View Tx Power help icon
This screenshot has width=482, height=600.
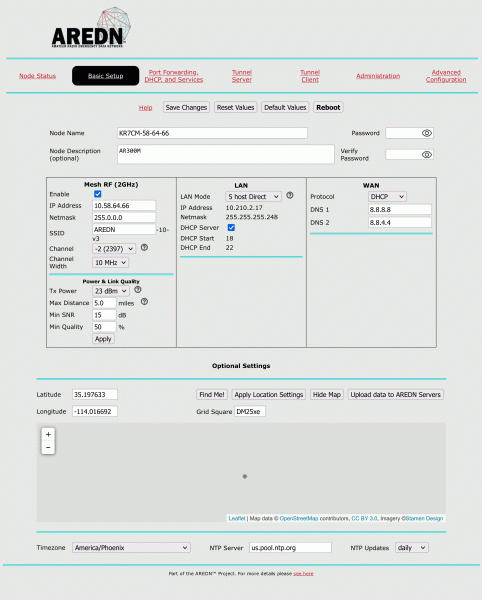coord(138,290)
